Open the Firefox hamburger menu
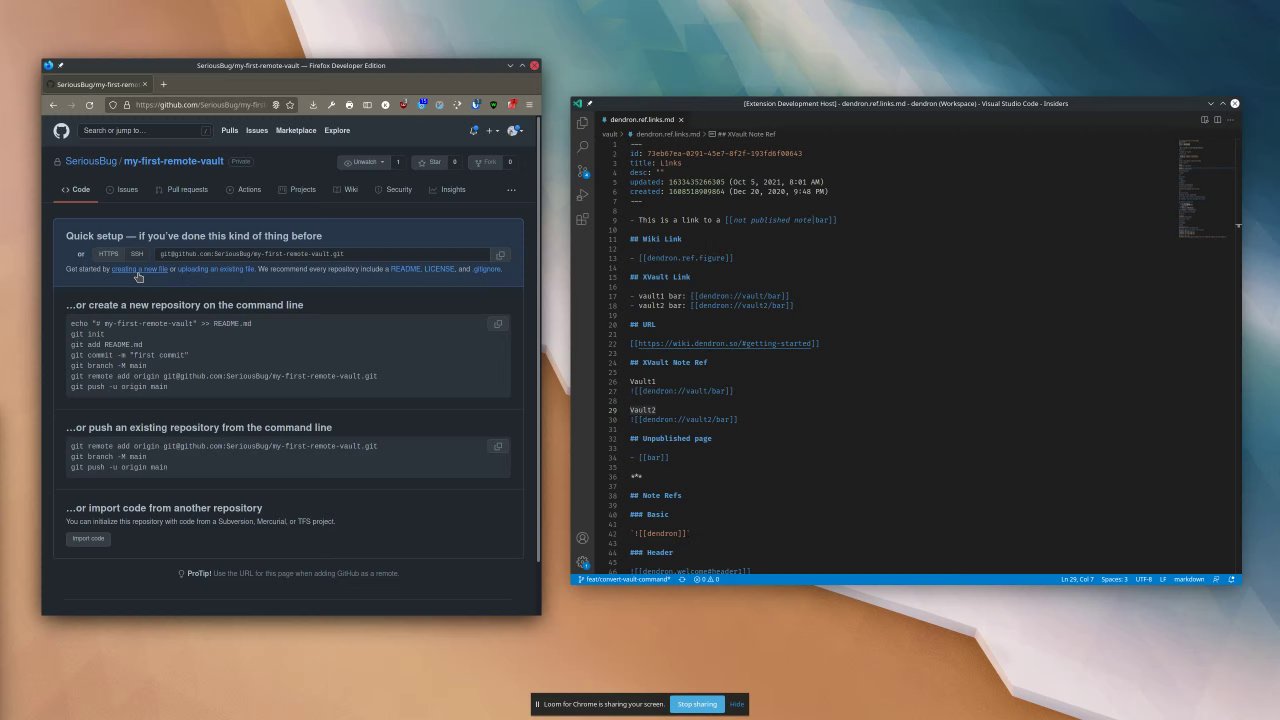Viewport: 1280px width, 720px height. pos(530,105)
